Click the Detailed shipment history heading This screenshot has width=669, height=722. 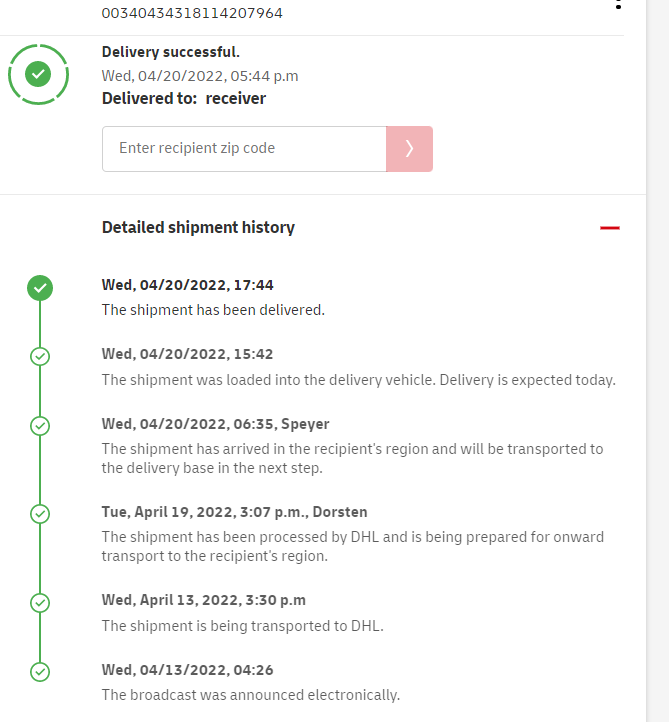point(198,227)
